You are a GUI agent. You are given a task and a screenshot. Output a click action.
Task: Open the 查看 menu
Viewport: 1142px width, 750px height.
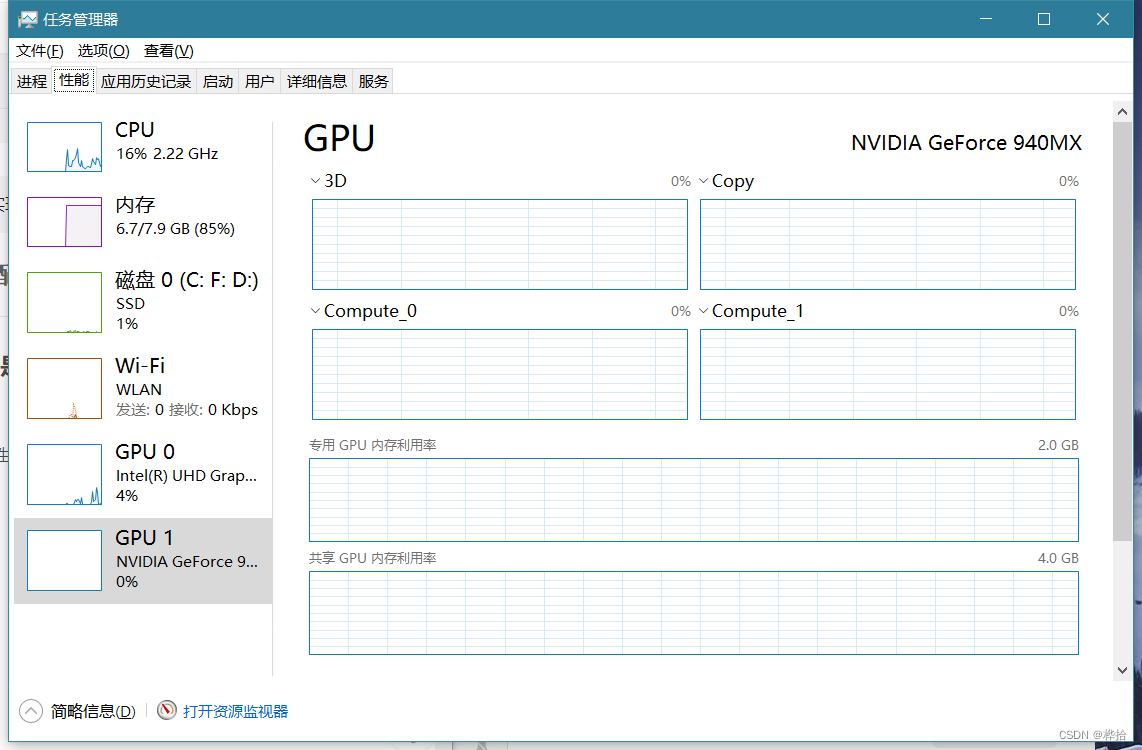click(167, 50)
